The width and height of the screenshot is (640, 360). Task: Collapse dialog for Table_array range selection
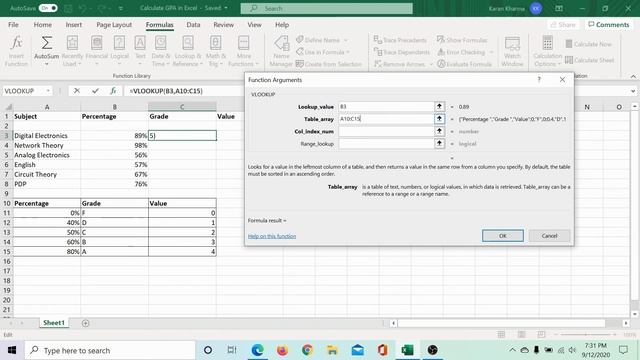[x=439, y=119]
